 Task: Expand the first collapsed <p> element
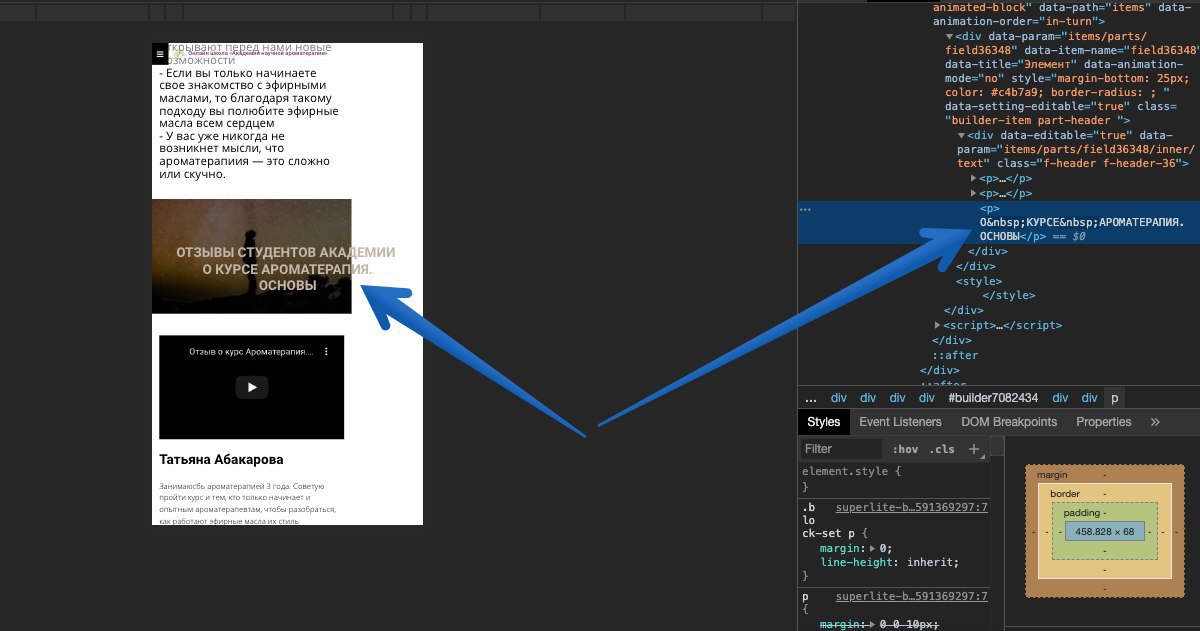[975, 178]
